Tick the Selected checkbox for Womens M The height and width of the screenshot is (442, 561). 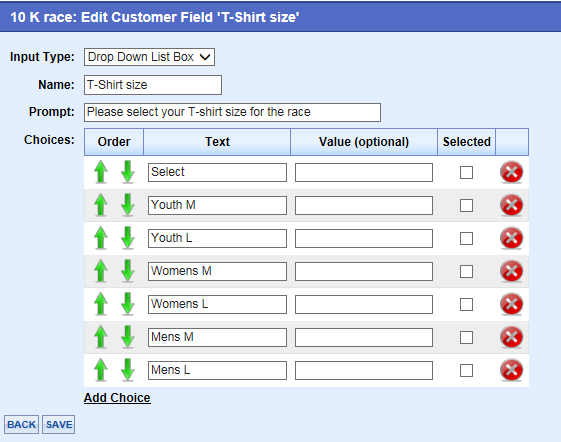click(x=466, y=271)
